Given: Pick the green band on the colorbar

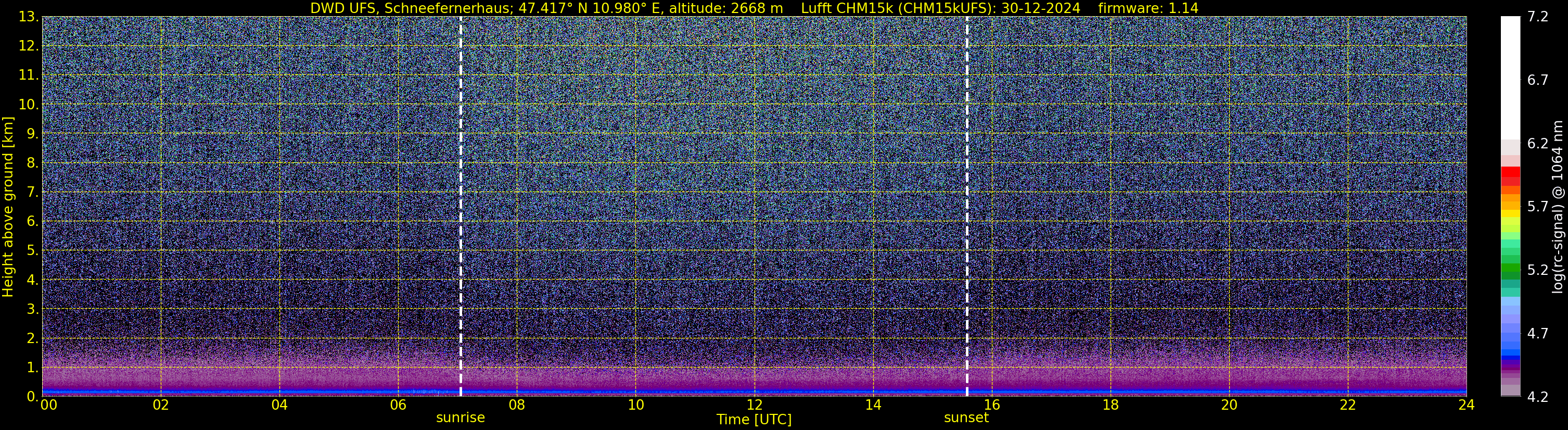Looking at the screenshot, I should click(x=1510, y=268).
